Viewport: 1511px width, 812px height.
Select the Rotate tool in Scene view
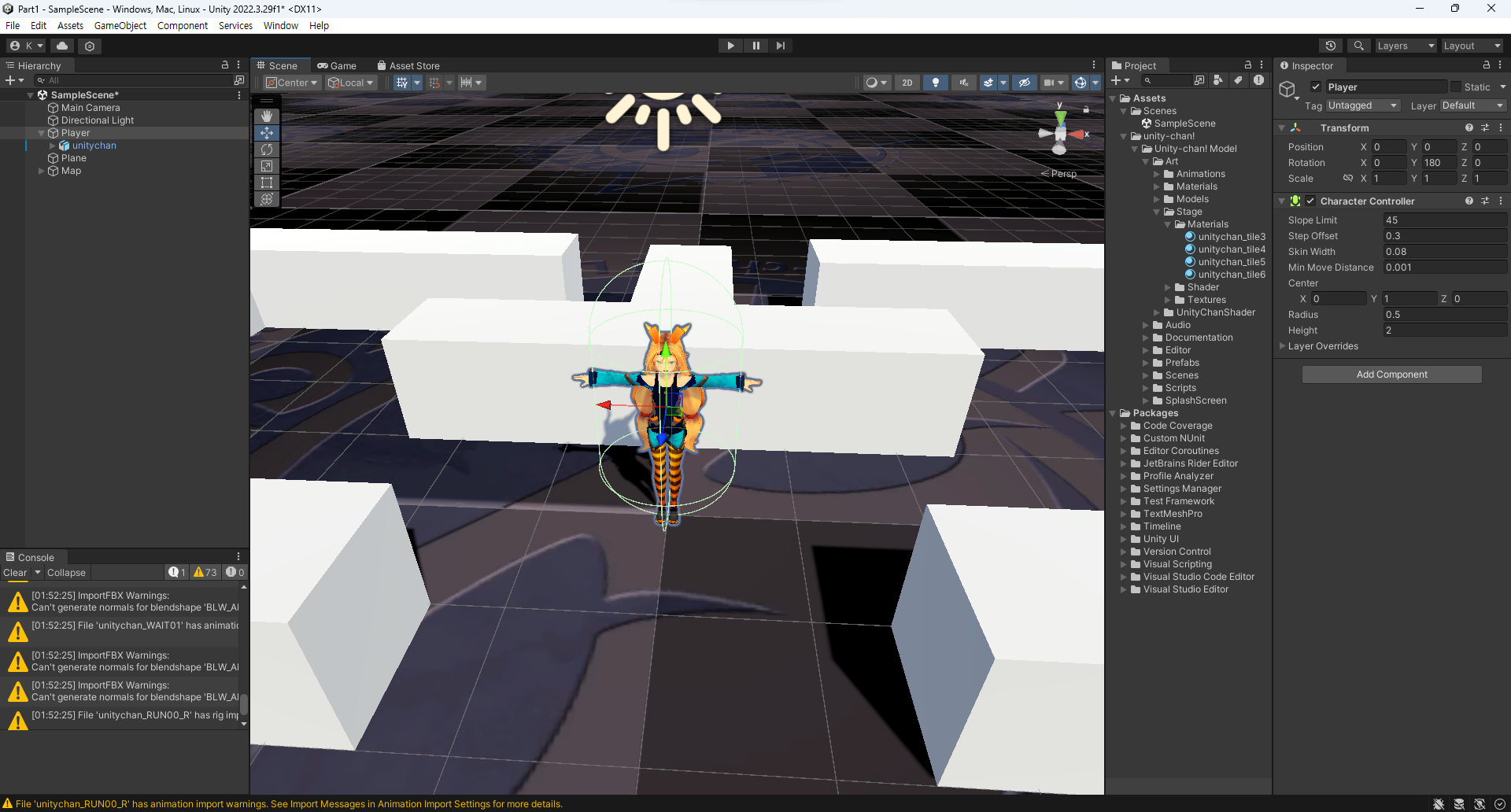(x=267, y=149)
